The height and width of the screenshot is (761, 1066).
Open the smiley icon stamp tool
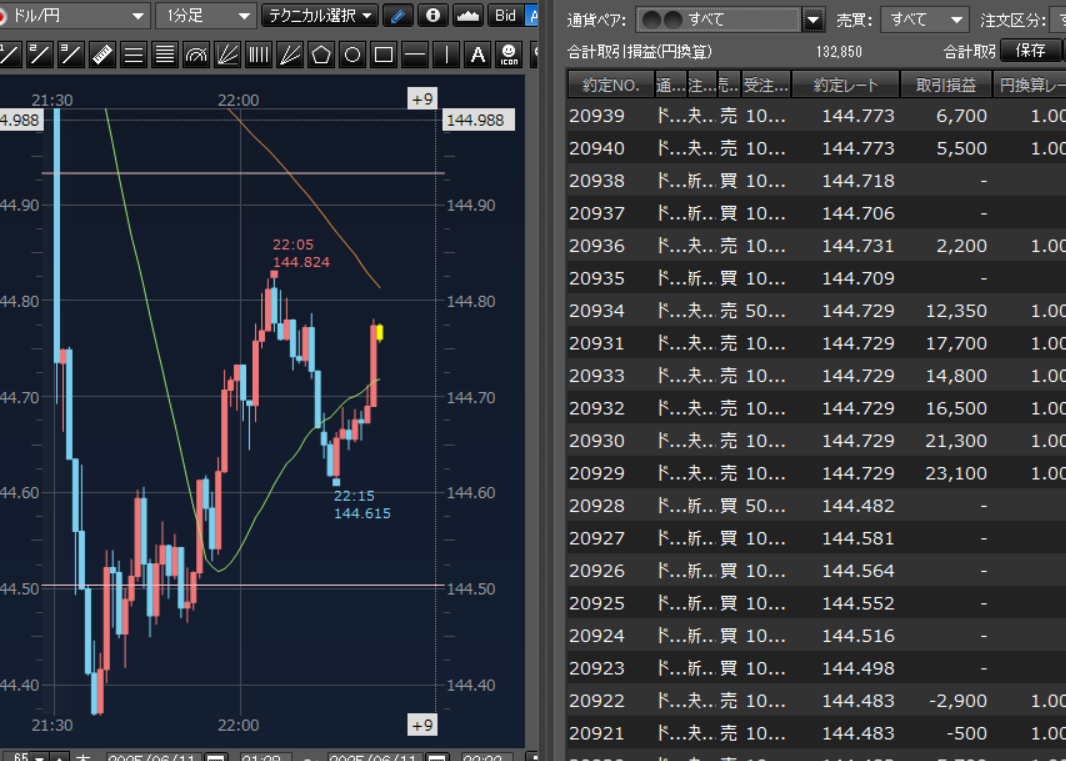[x=509, y=55]
